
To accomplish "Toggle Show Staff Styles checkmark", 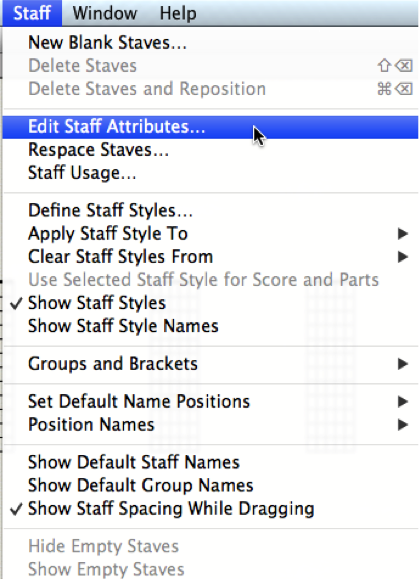I will pos(210,303).
